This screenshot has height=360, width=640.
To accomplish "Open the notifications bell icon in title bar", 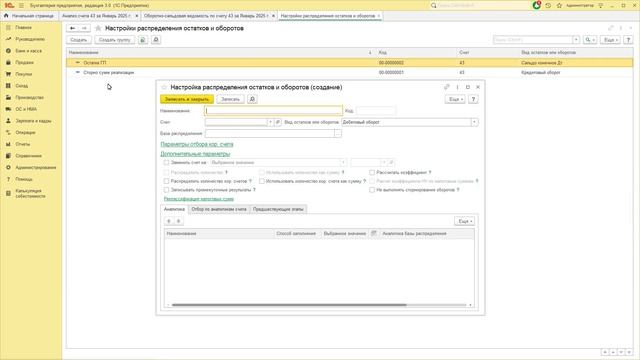I will click(x=537, y=5).
